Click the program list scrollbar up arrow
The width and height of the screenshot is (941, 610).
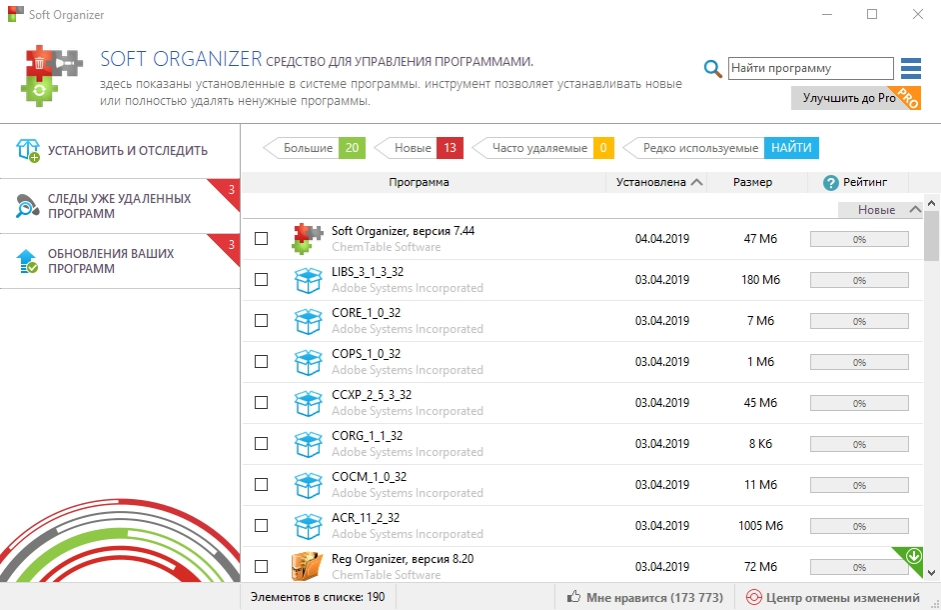pos(931,203)
